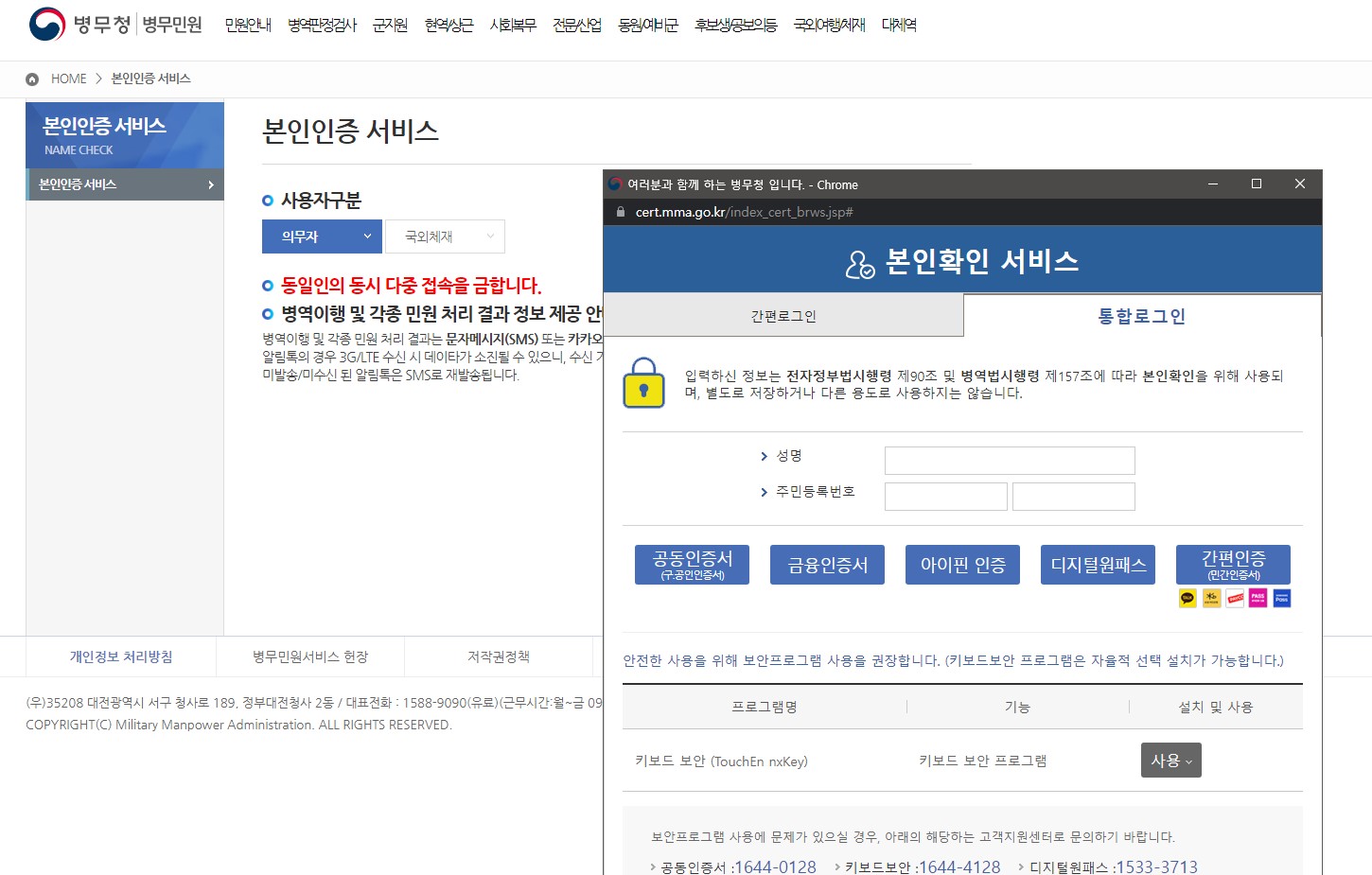Expand the 본인인증 서비스 sidebar item arrow

point(211,184)
